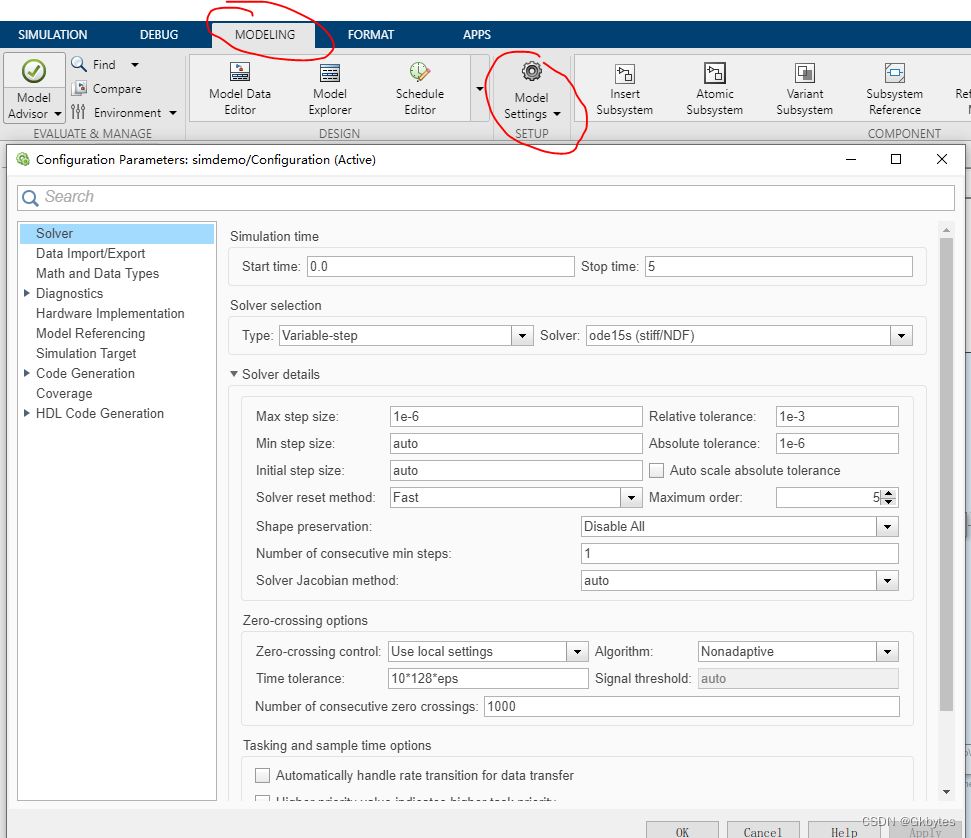Select Data Import/Export category
This screenshot has height=838, width=971.
pyautogui.click(x=90, y=253)
